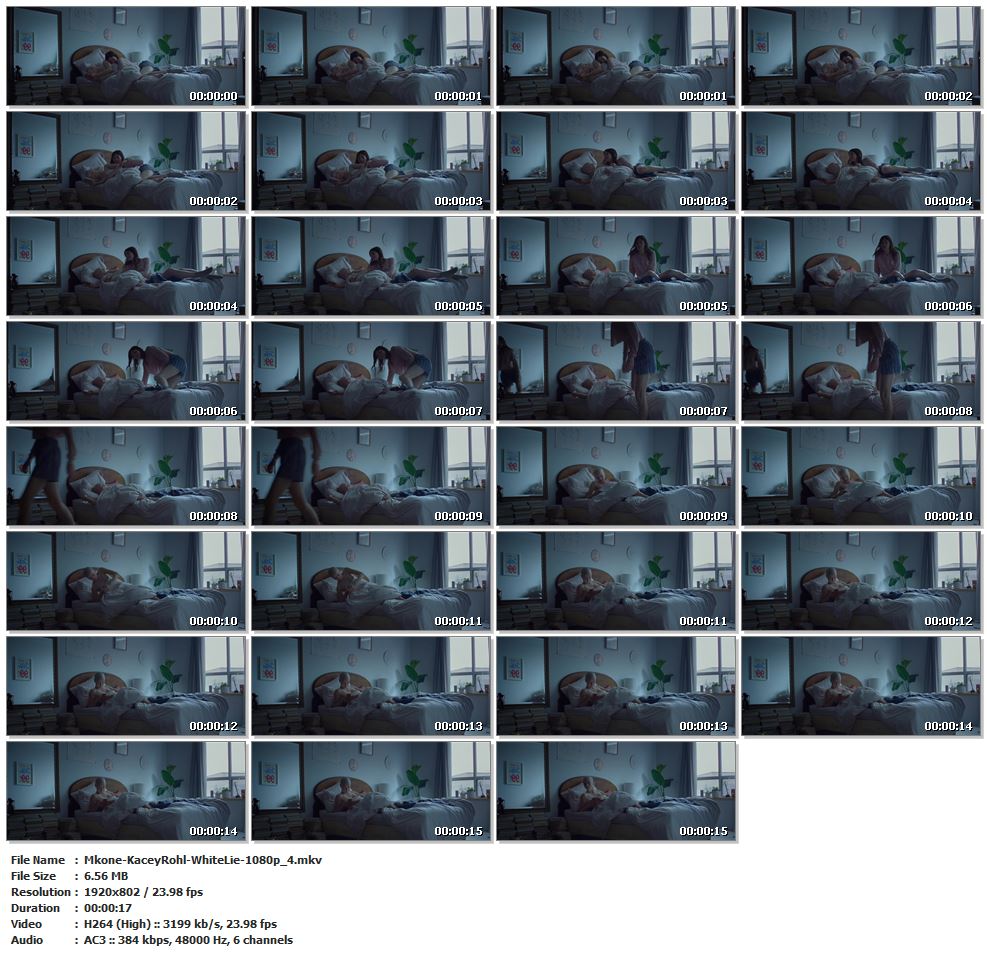Pick 00:00:07 thumbnail with woman crouching on bed
This screenshot has width=987, height=953.
(371, 371)
